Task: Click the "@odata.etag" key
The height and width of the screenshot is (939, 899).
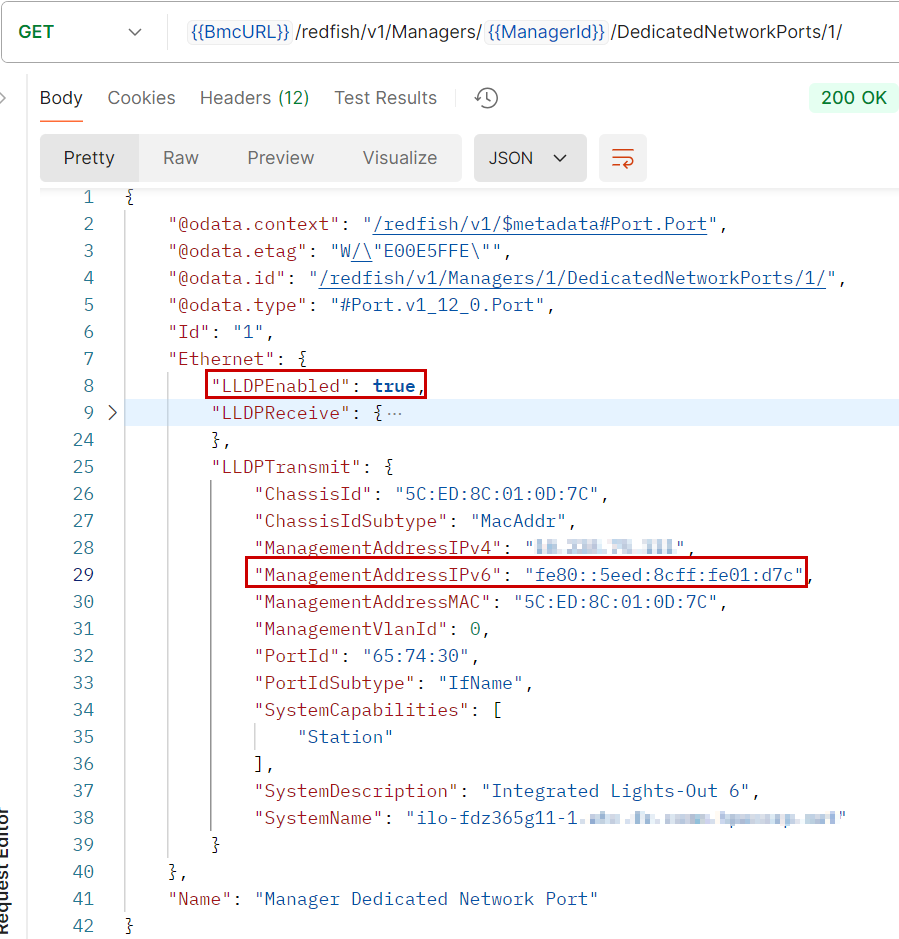Action: pos(238,251)
